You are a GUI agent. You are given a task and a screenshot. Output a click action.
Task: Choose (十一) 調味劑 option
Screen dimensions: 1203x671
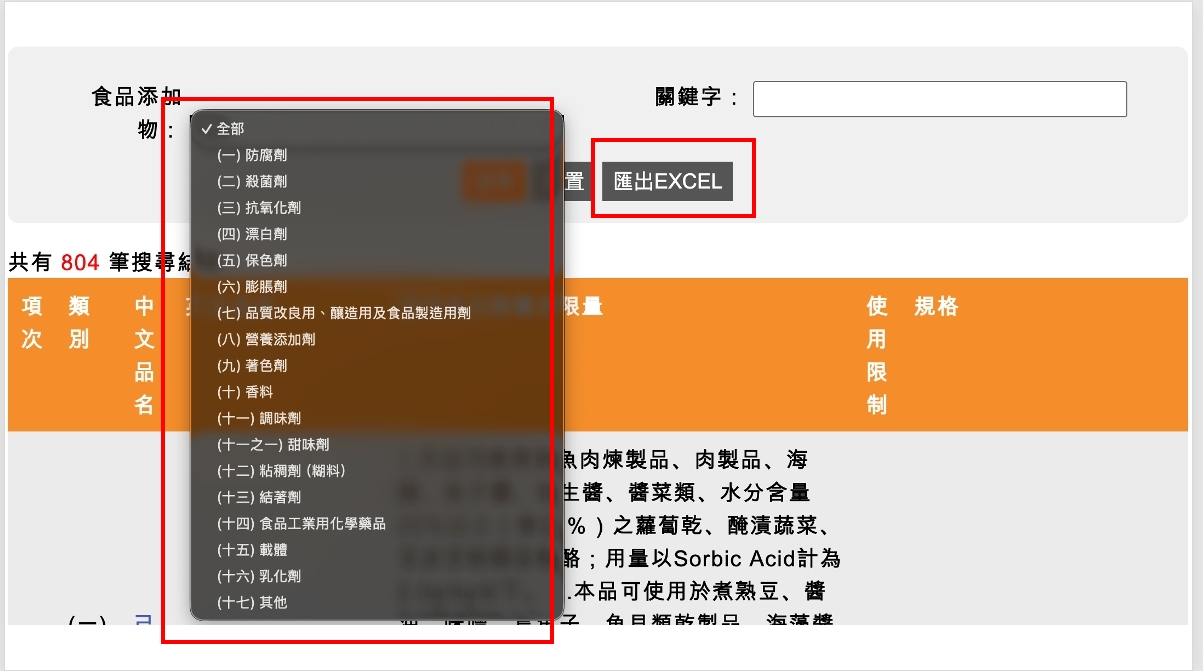click(259, 418)
